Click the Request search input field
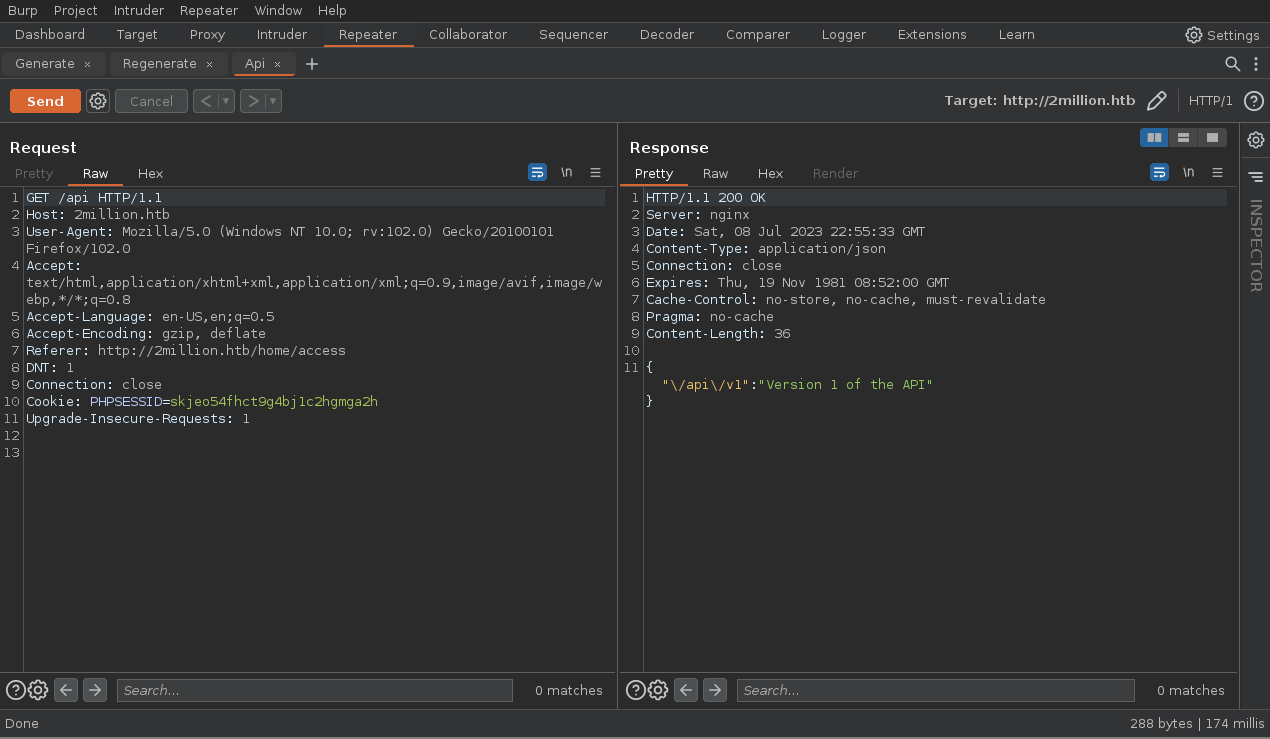The image size is (1270, 739). 315,690
